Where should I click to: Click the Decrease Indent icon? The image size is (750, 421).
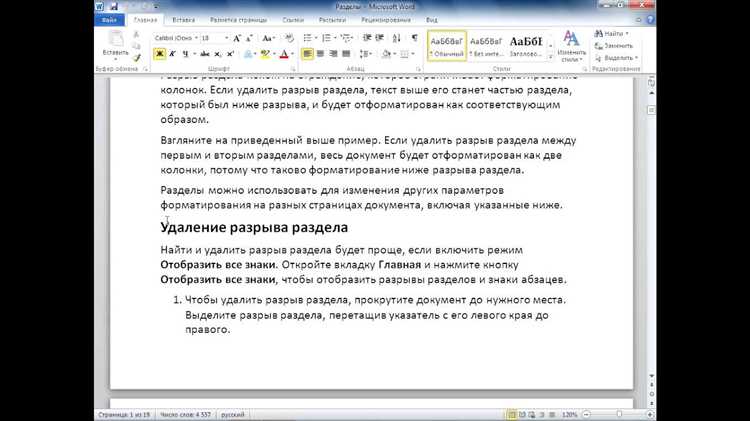coord(367,38)
